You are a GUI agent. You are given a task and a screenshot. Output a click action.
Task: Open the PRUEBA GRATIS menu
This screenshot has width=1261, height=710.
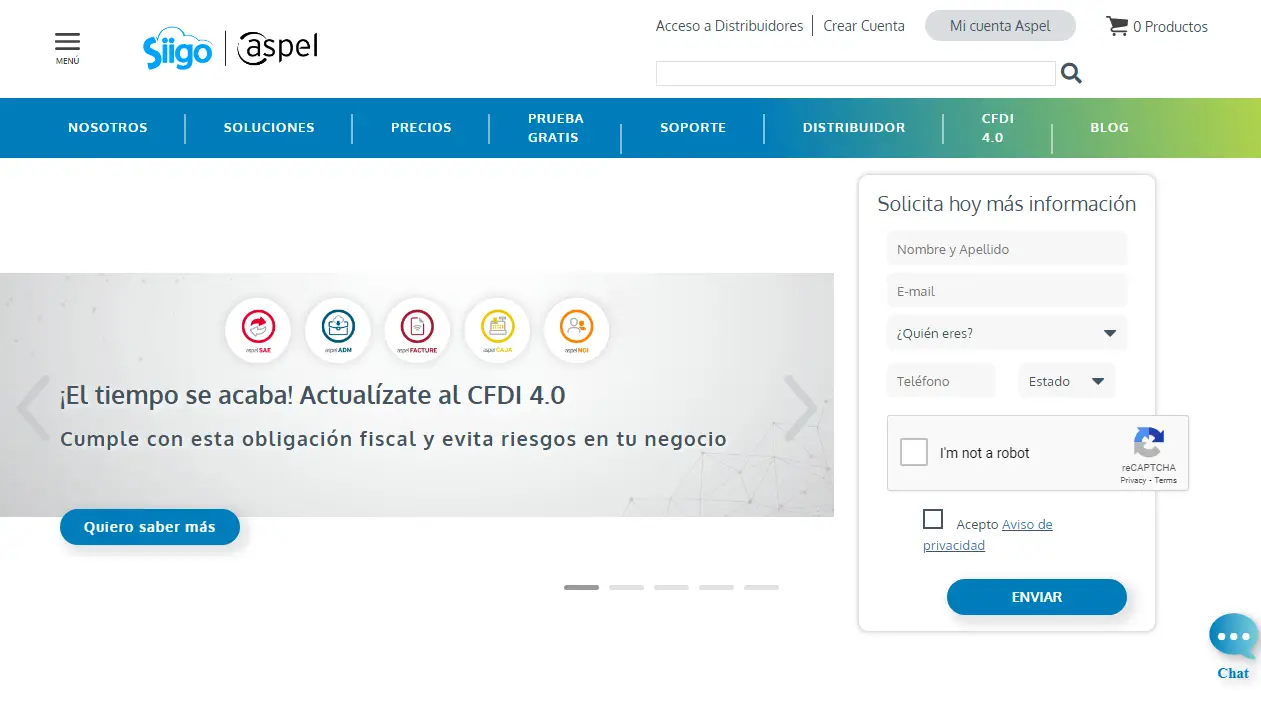click(556, 128)
